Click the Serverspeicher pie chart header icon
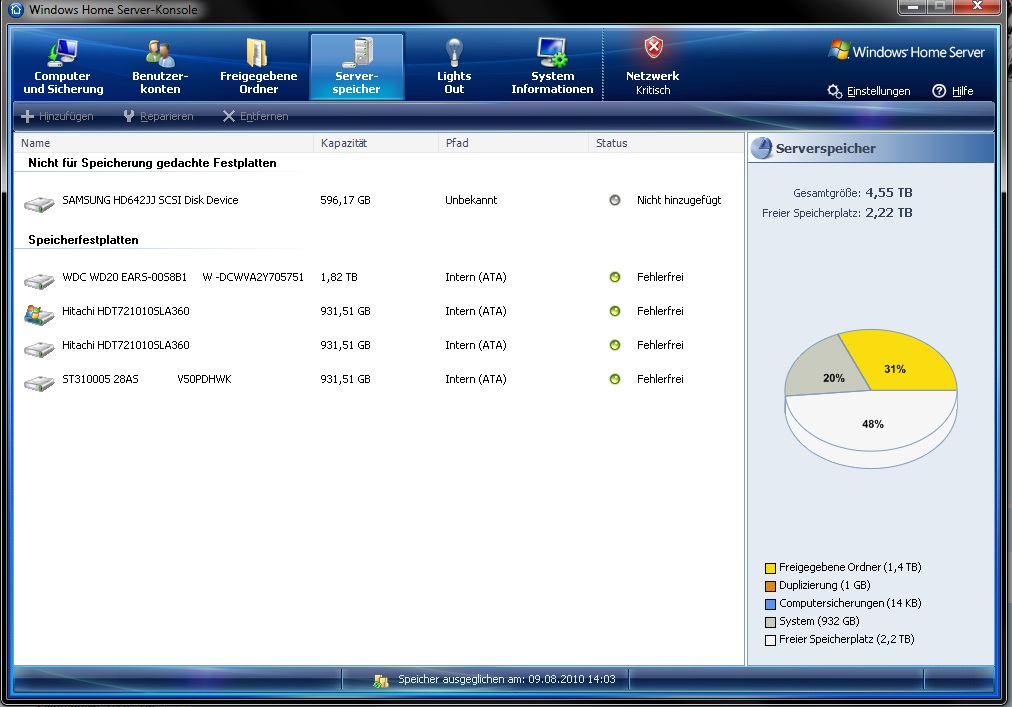 pyautogui.click(x=762, y=148)
